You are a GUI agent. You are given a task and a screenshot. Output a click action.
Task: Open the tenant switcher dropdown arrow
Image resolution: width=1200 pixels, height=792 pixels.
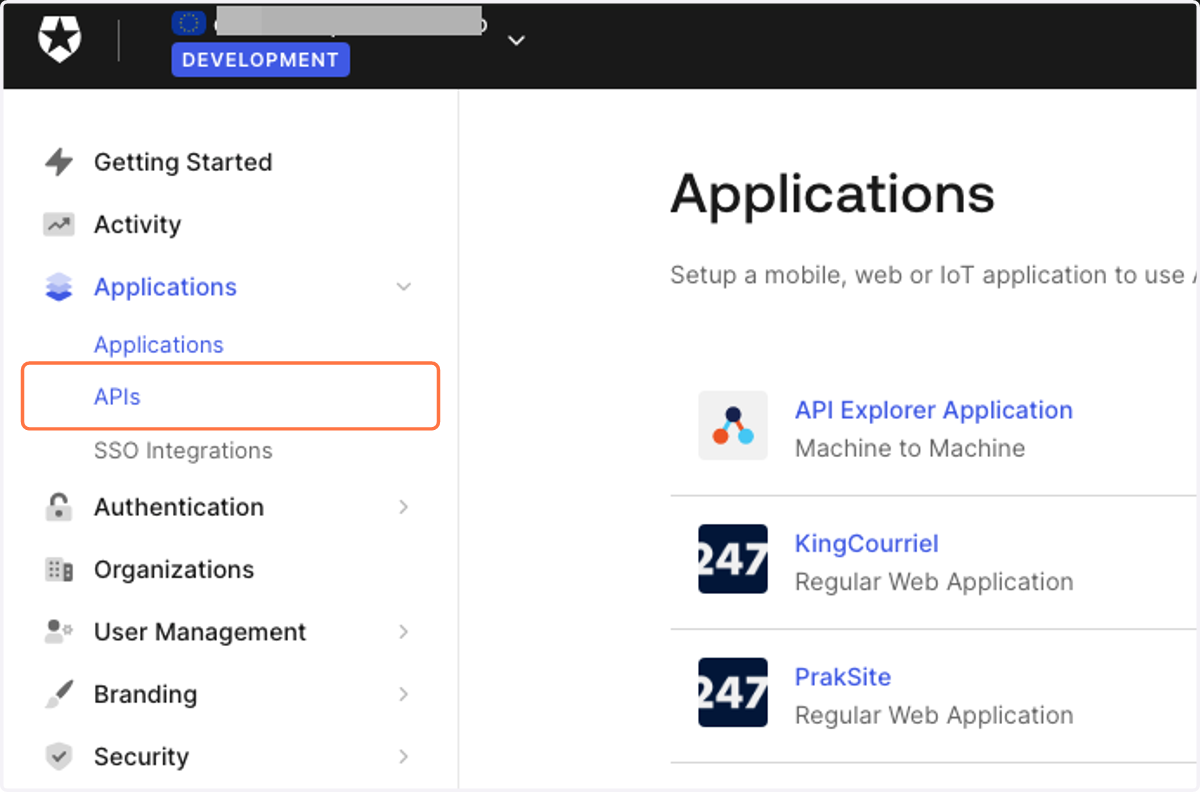click(x=516, y=41)
